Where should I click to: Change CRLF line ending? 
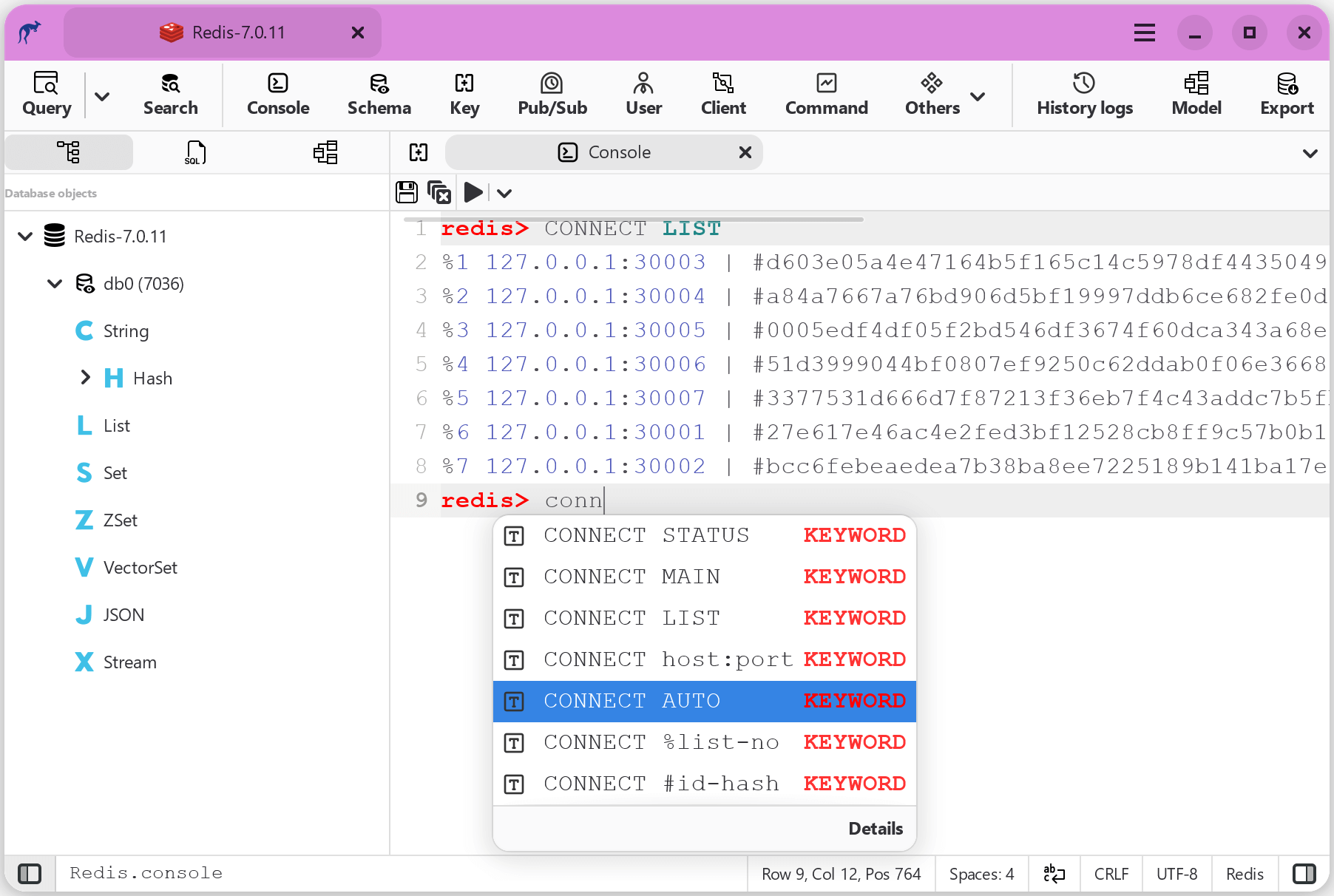coord(1111,875)
